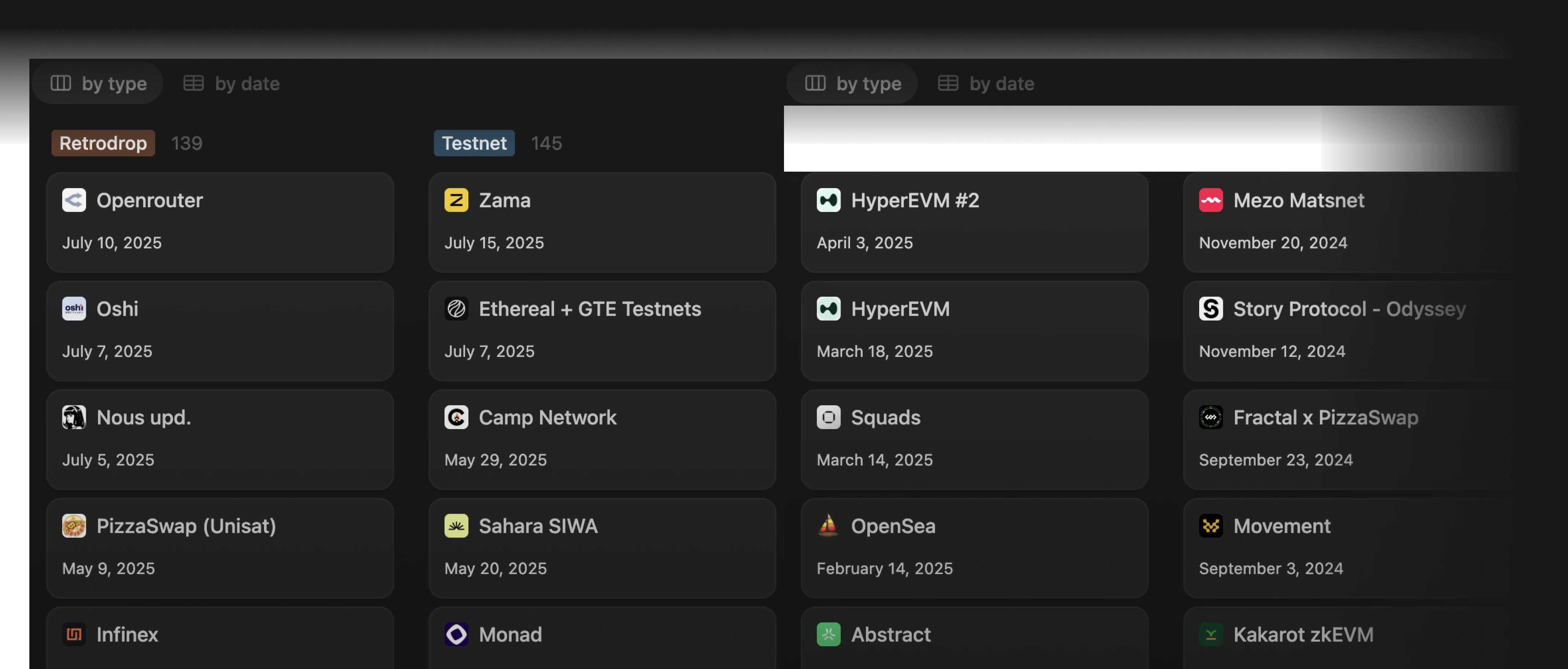Click the green Abstract icon

pyautogui.click(x=828, y=634)
